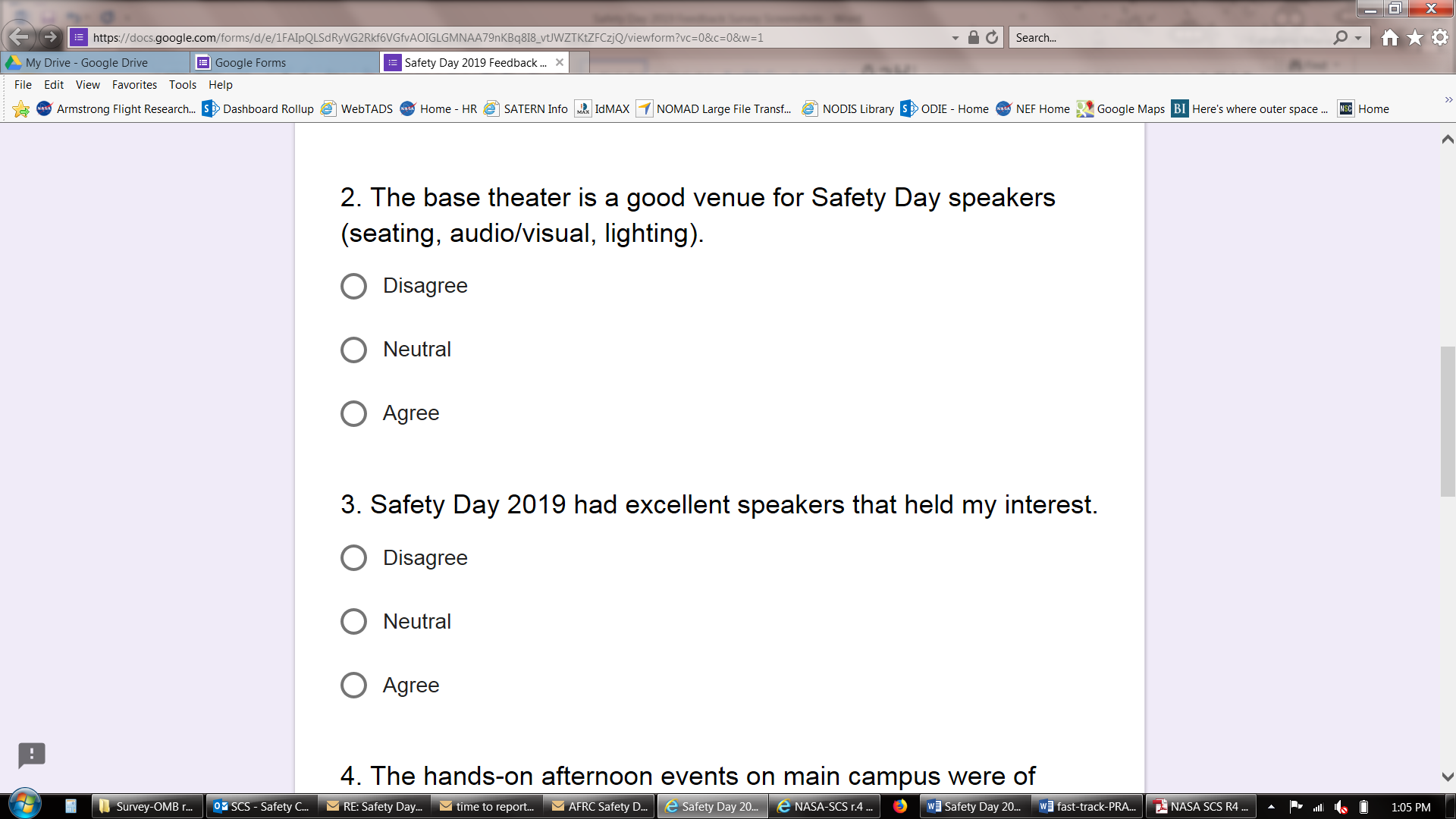Expand the address bar history dropdown
1456x819 pixels.
point(955,38)
